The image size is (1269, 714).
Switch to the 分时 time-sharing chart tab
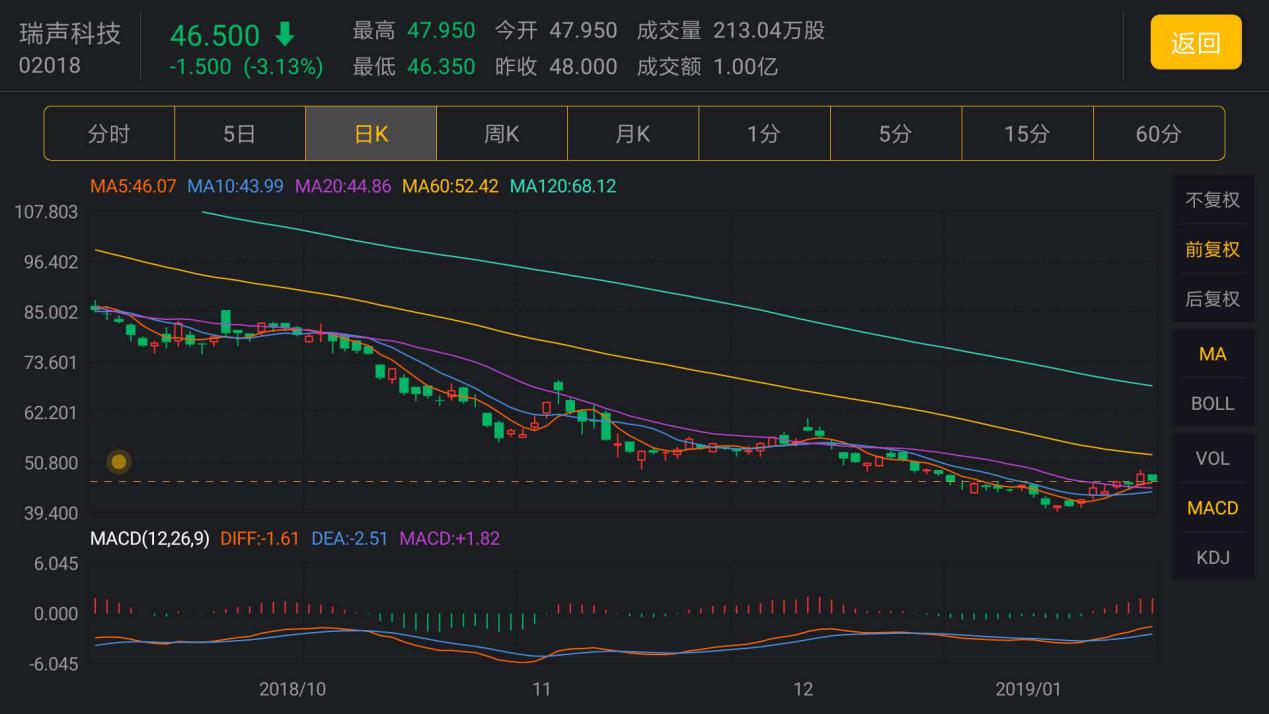pos(111,133)
